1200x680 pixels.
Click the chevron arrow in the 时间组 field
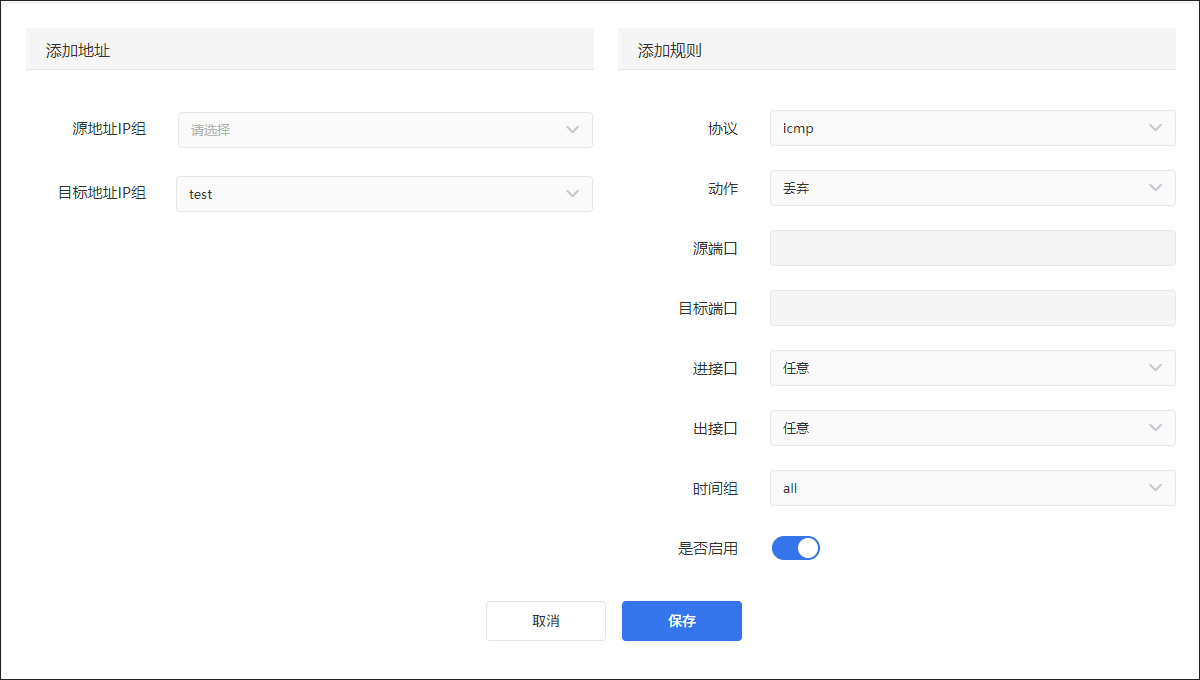pyautogui.click(x=1155, y=488)
